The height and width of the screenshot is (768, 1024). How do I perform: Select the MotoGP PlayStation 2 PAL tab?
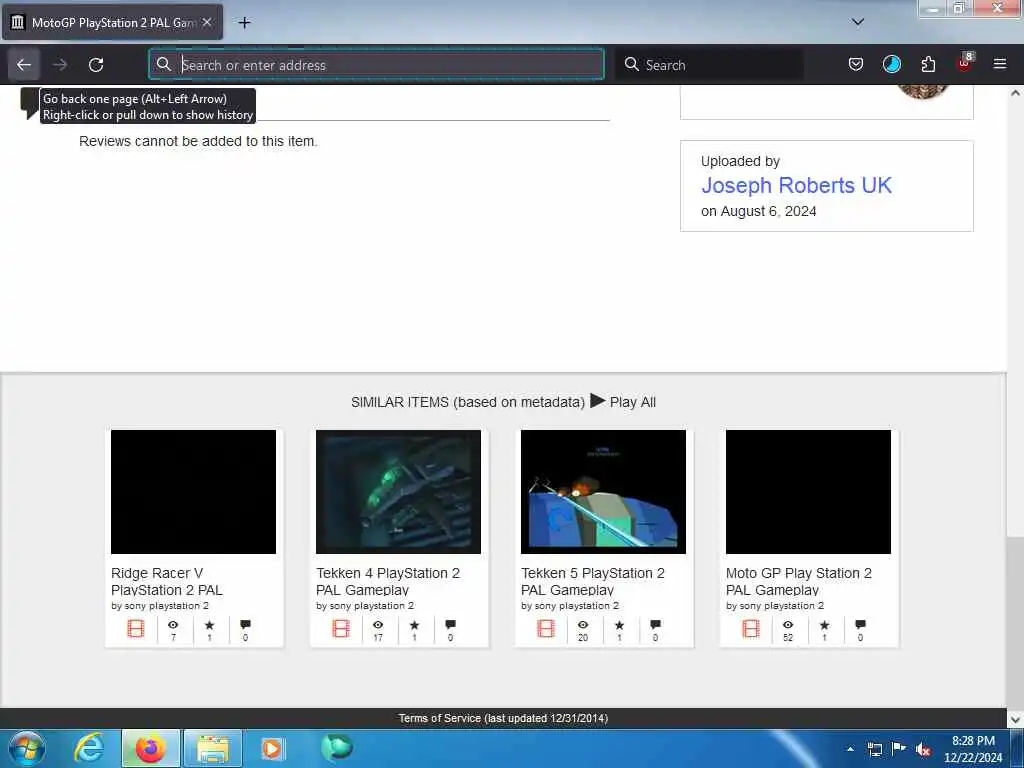tap(112, 22)
